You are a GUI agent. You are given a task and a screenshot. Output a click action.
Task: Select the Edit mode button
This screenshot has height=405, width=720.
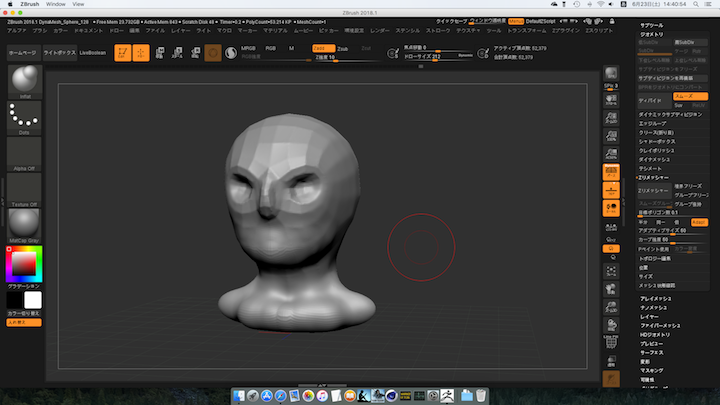pos(123,53)
